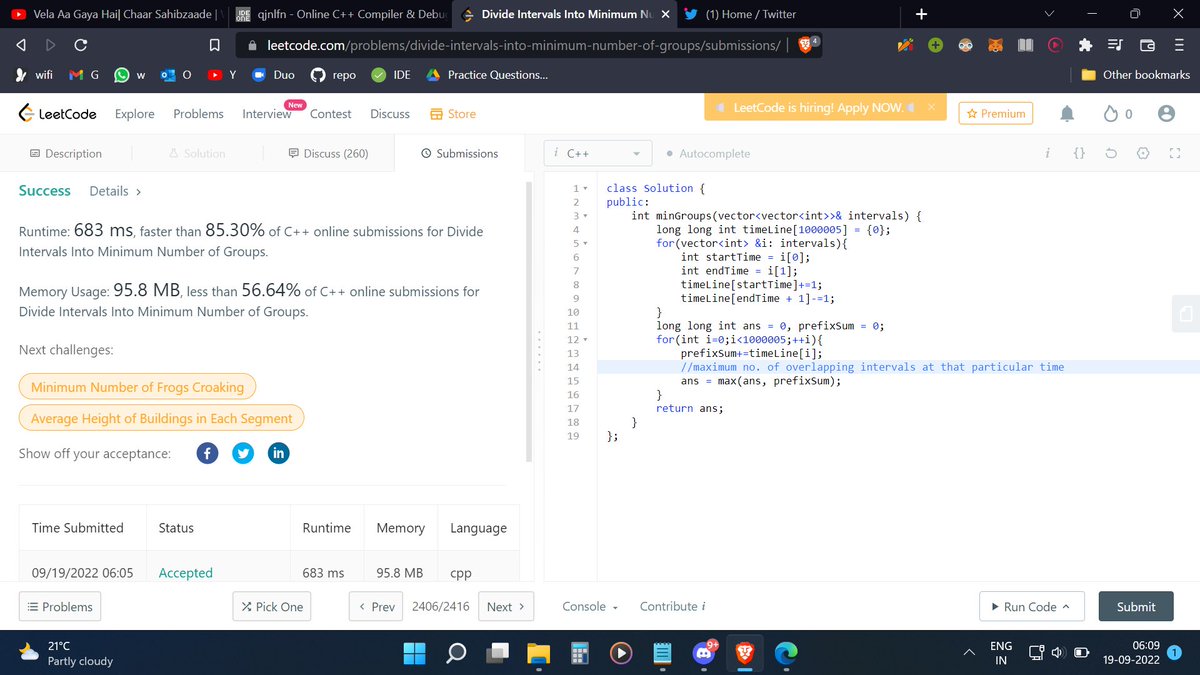Open the user profile avatar
Viewport: 1200px width, 675px height.
tap(1165, 114)
